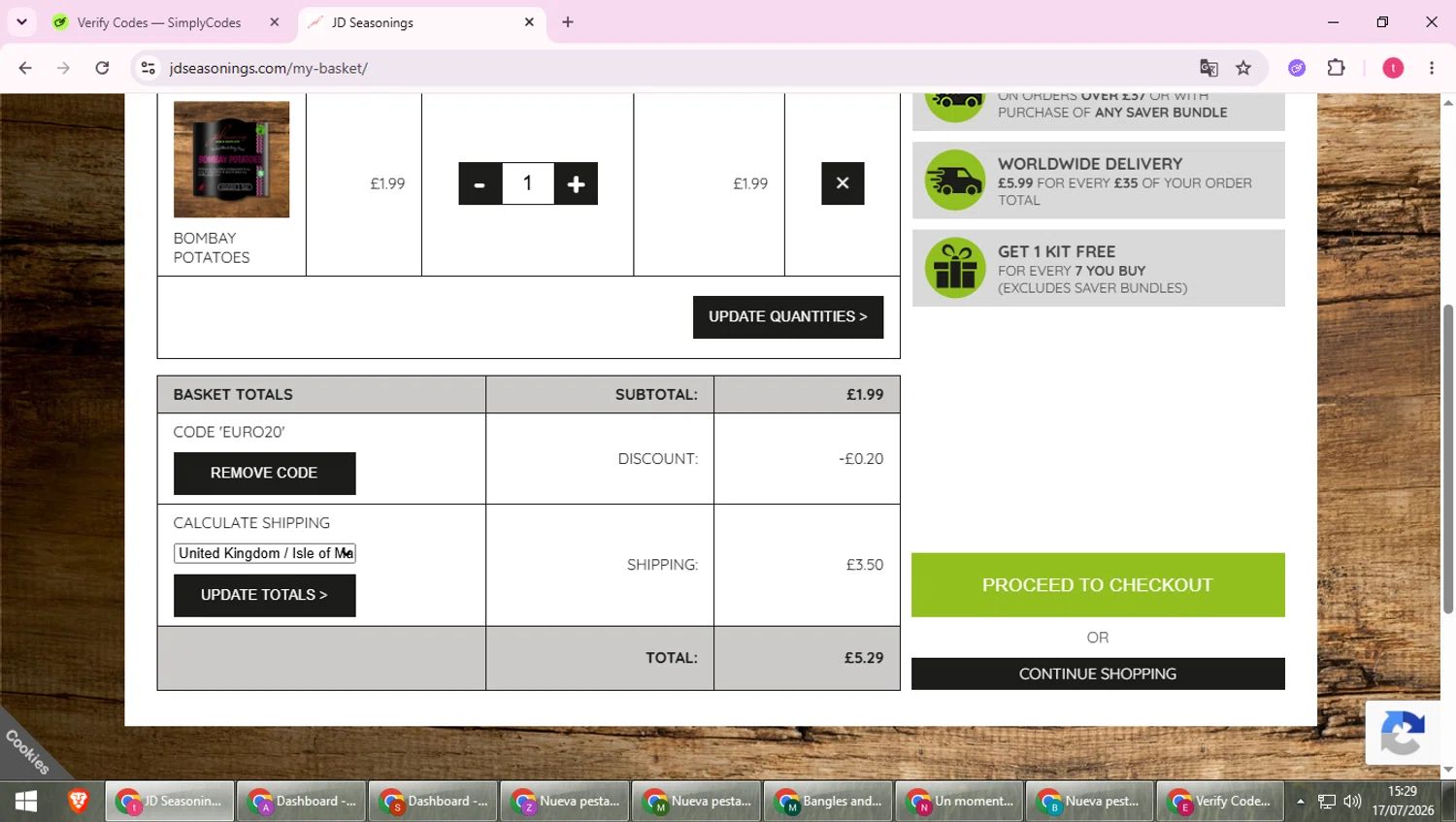The image size is (1456, 822).
Task: Click the address bar URL
Action: (x=268, y=68)
